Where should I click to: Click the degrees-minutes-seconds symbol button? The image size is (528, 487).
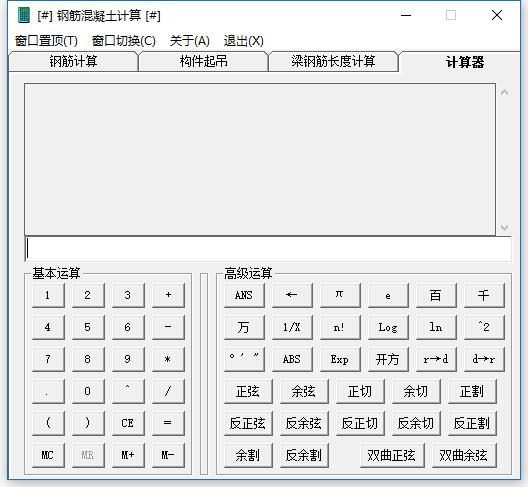(x=244, y=359)
